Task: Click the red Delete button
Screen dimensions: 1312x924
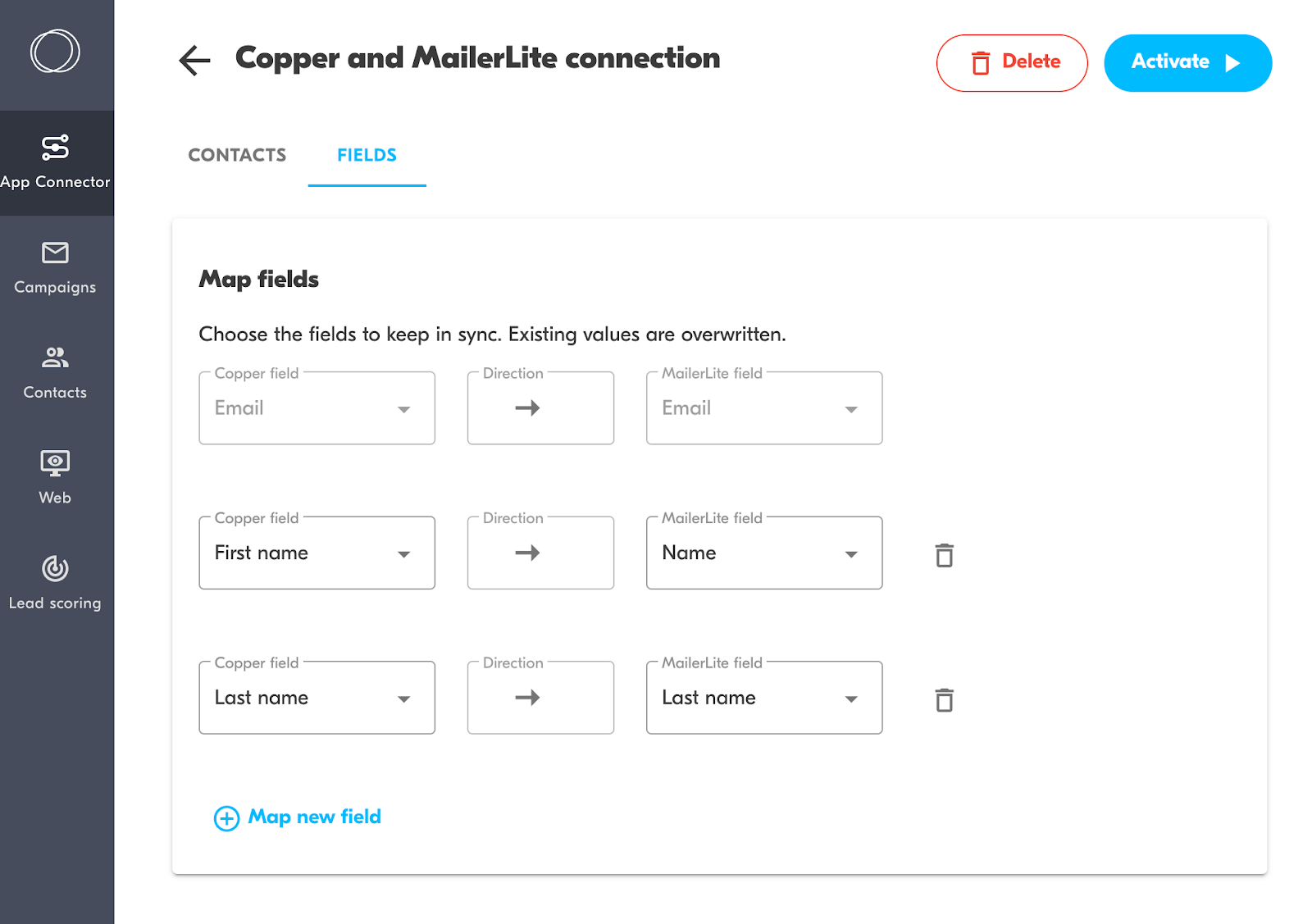Action: 1012,63
